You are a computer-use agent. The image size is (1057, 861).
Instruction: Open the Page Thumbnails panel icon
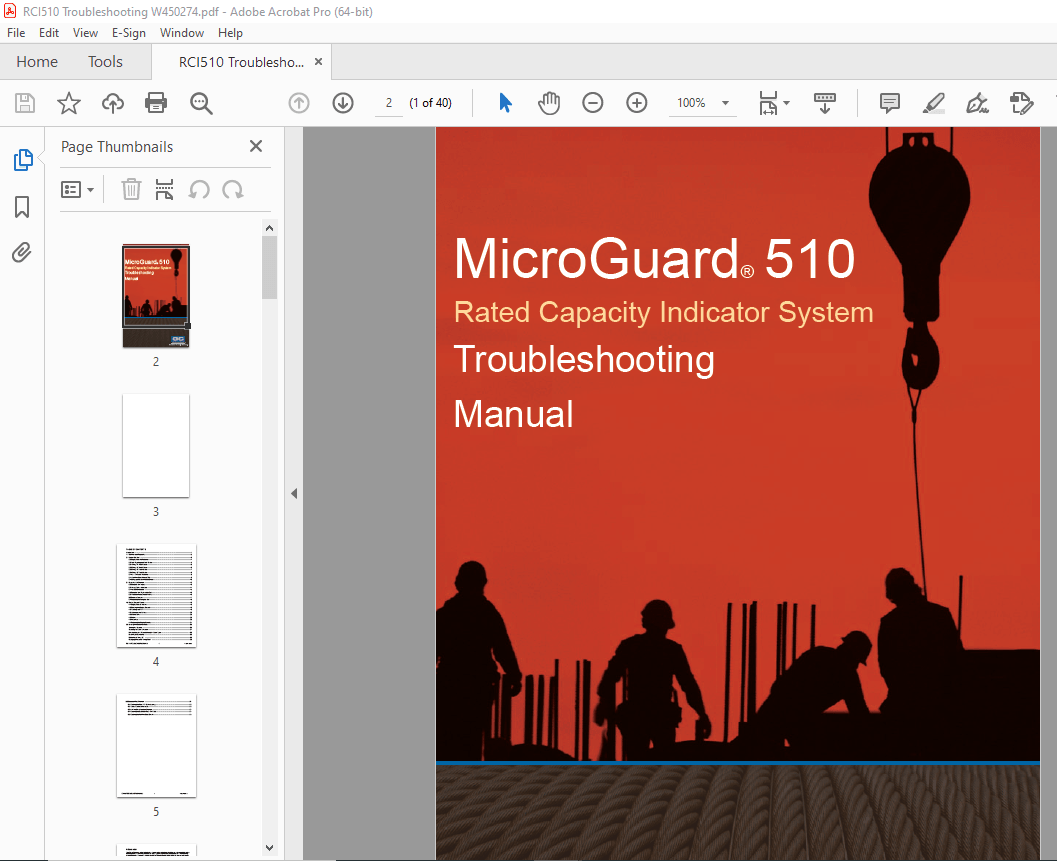pyautogui.click(x=22, y=159)
